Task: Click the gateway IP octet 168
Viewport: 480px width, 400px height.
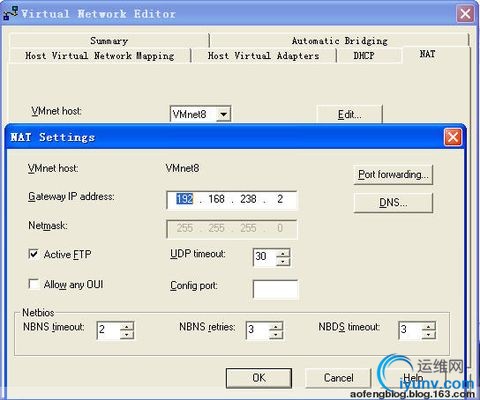Action: 216,199
